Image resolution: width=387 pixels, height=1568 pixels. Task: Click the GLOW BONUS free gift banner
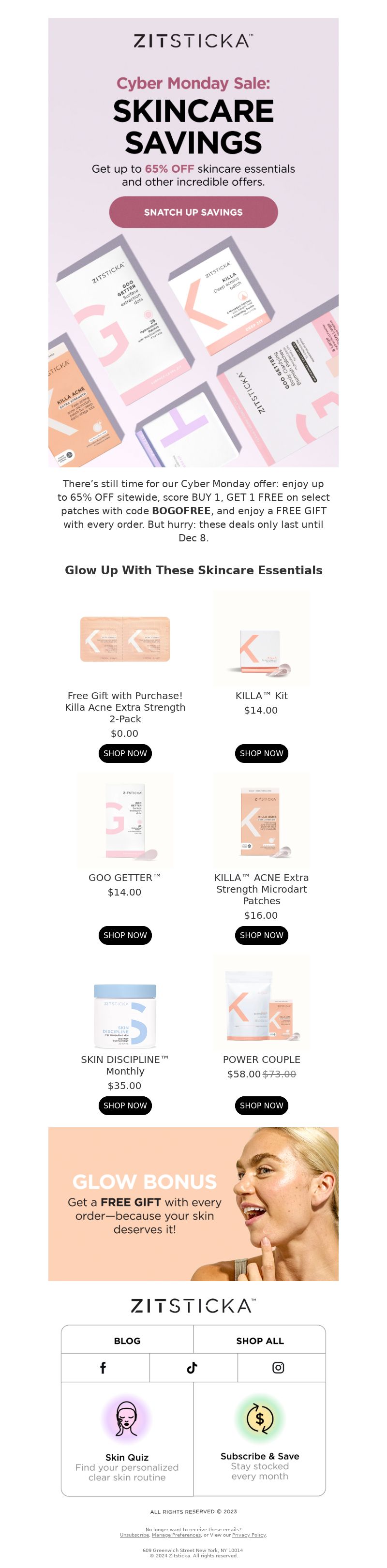[193, 1204]
